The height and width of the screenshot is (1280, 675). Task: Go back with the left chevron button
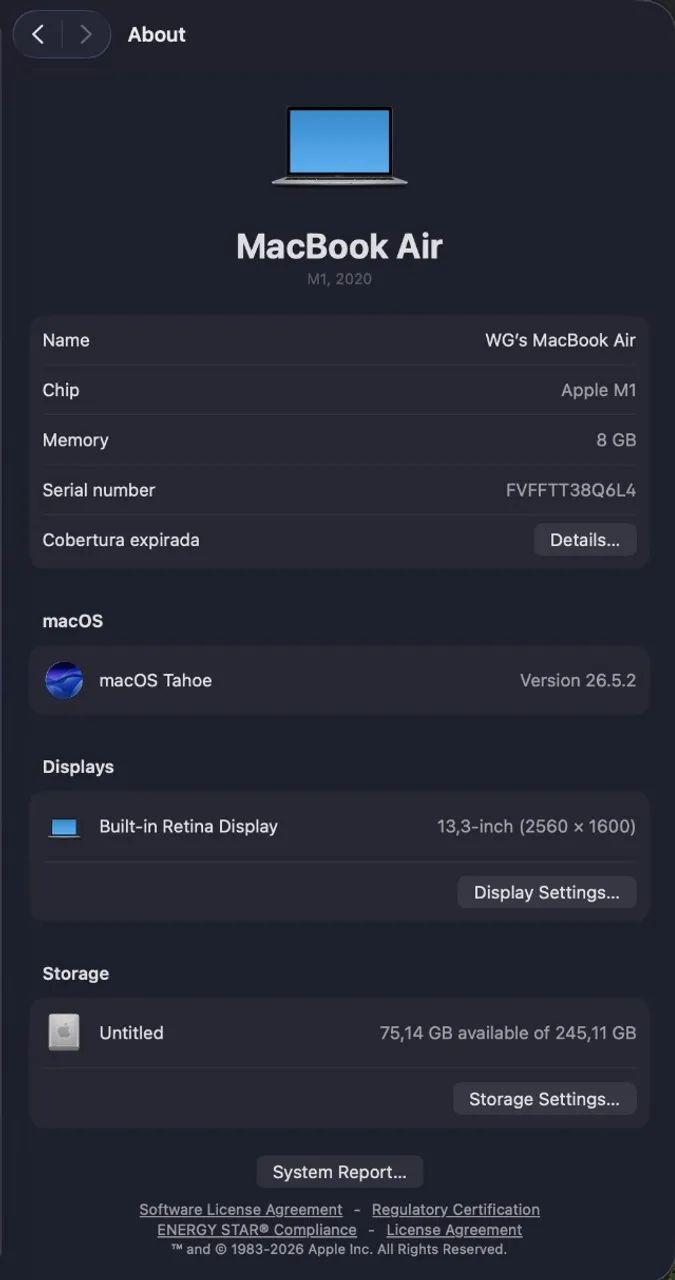(38, 34)
